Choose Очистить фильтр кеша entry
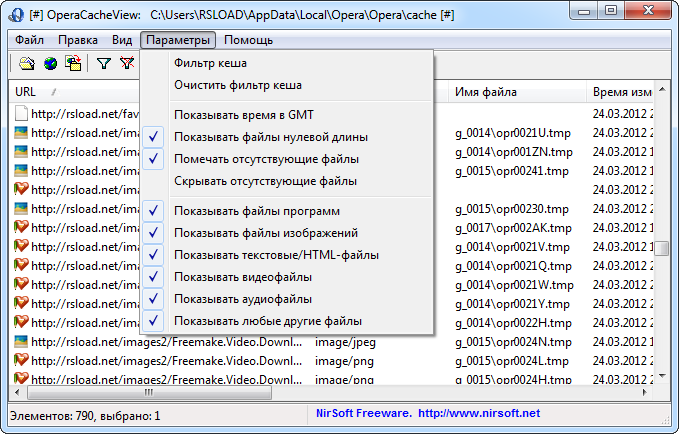The height and width of the screenshot is (434, 679). tap(287, 85)
